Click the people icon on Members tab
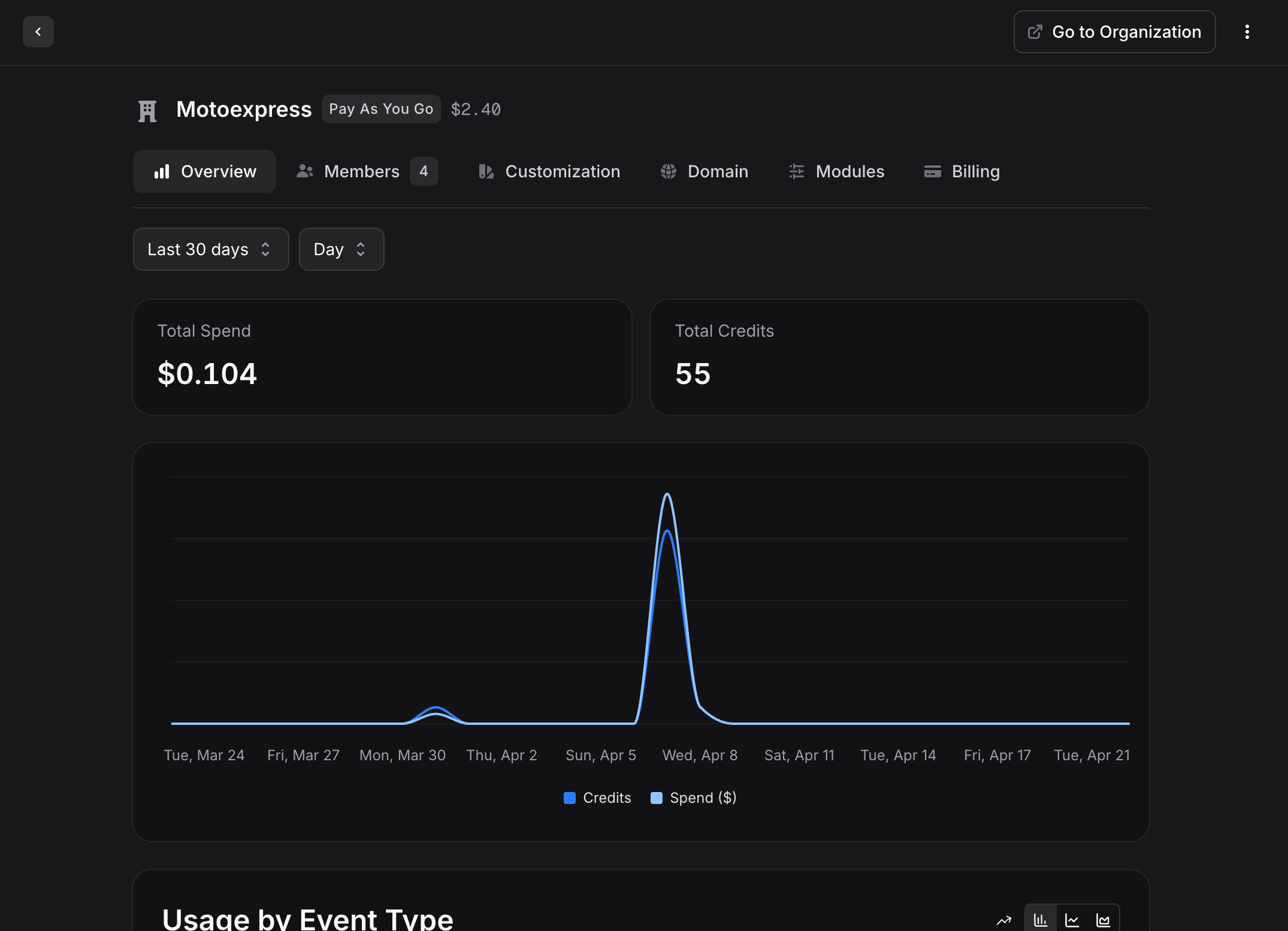 pyautogui.click(x=305, y=171)
